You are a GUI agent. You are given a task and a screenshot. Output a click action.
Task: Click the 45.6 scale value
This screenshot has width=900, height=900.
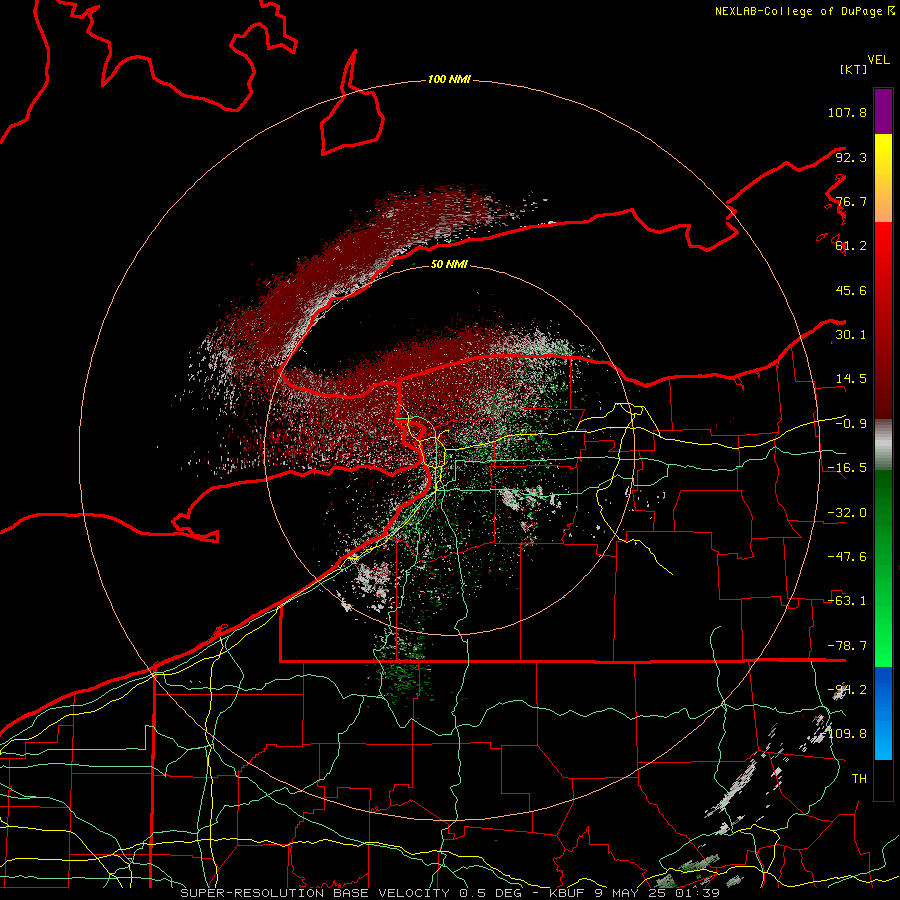[851, 290]
